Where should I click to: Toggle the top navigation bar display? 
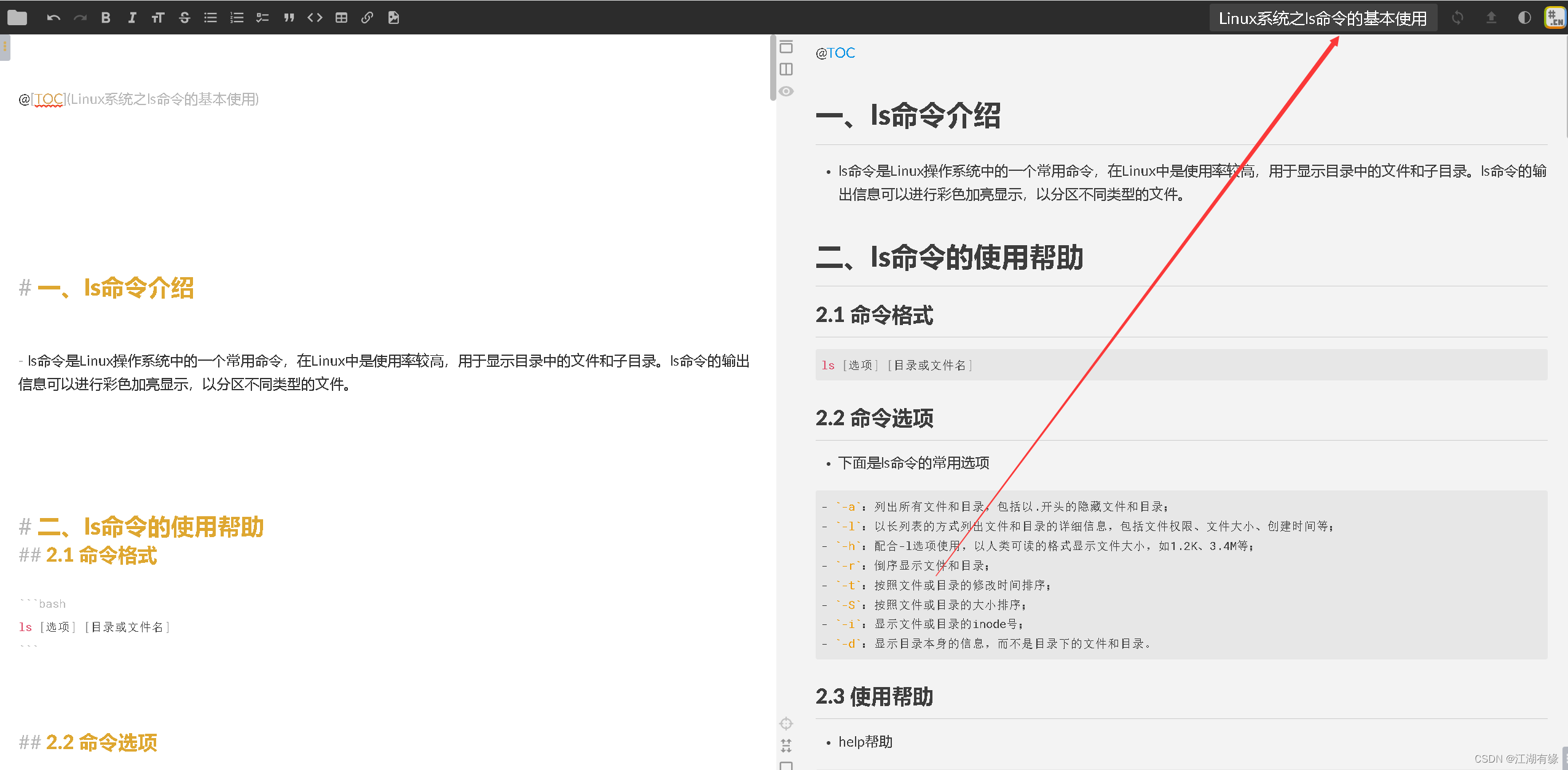point(786,47)
